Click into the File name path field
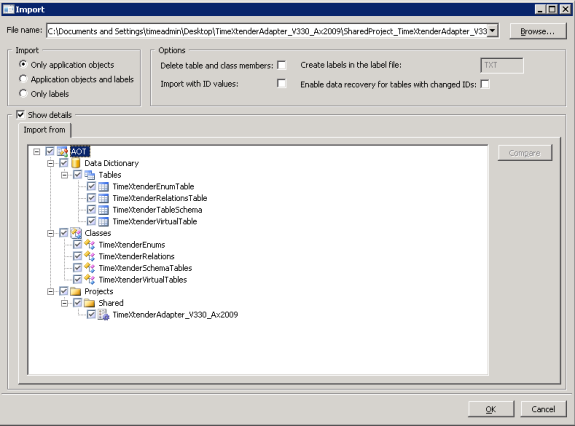 (x=267, y=31)
